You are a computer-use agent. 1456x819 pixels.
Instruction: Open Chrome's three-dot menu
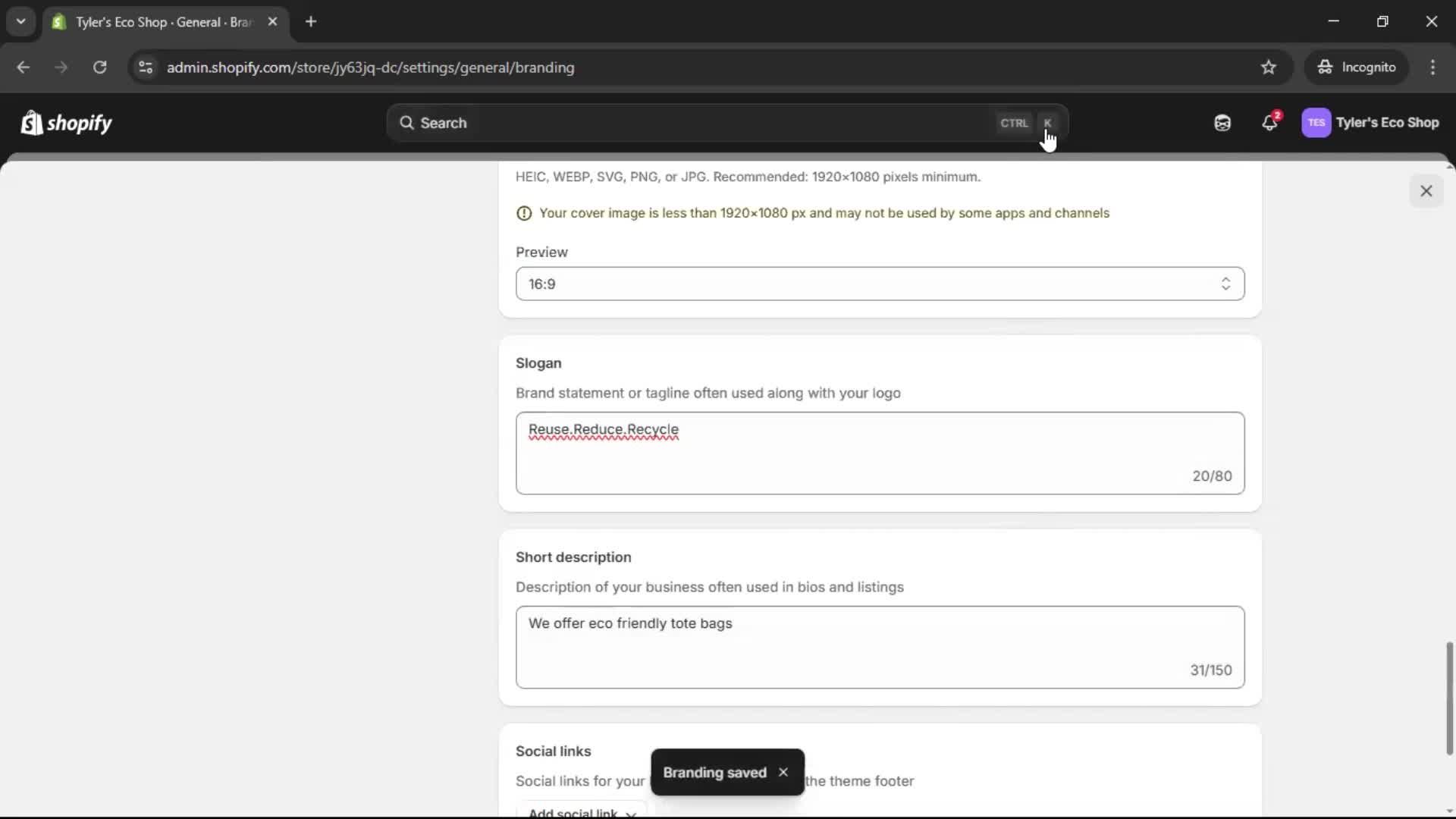coord(1433,67)
